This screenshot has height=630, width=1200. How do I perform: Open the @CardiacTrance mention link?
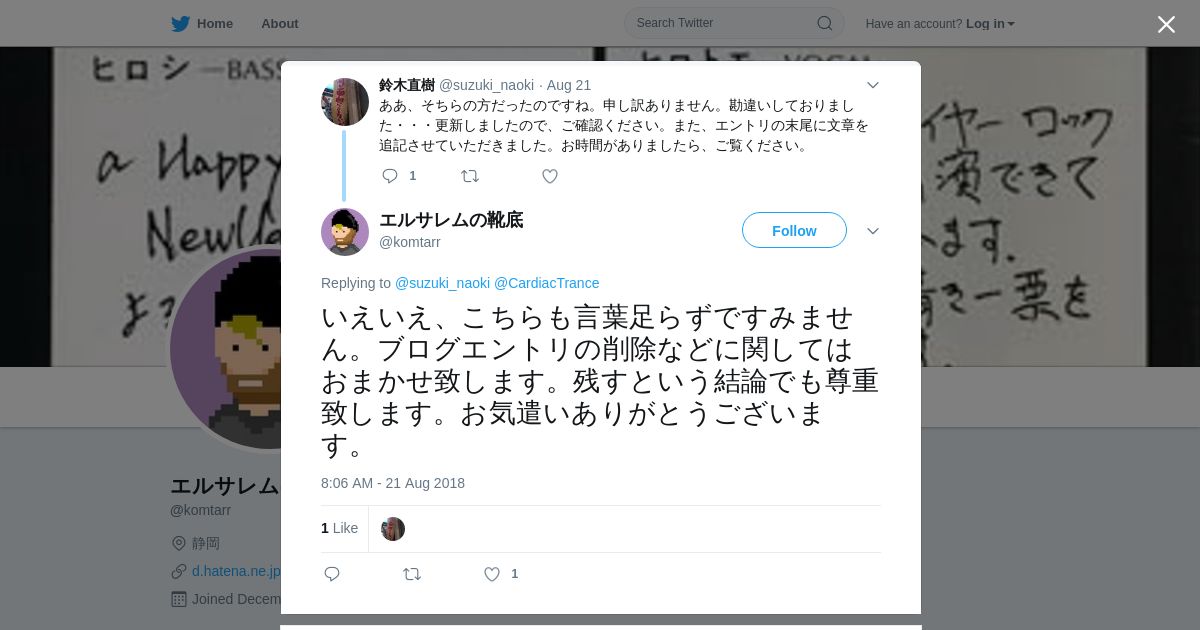547,283
